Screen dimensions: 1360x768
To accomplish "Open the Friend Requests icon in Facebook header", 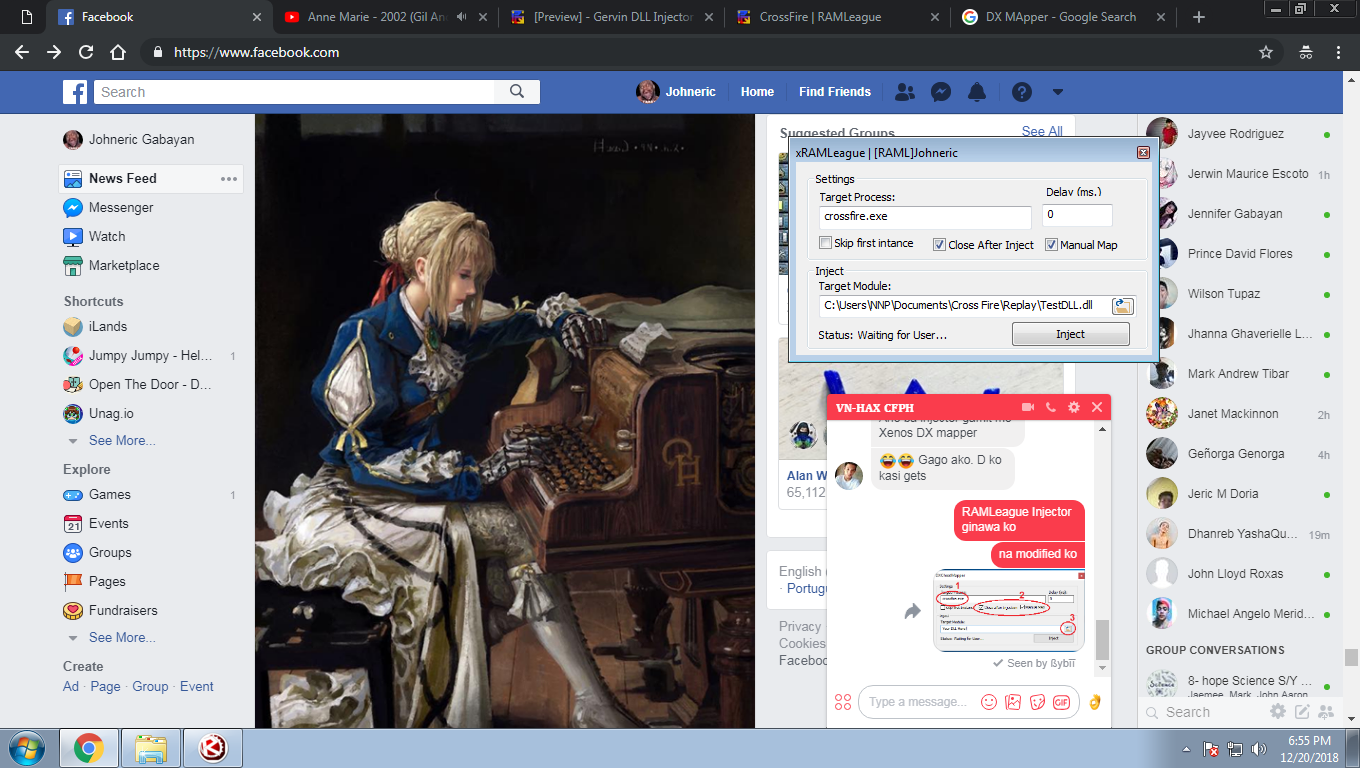I will [905, 92].
